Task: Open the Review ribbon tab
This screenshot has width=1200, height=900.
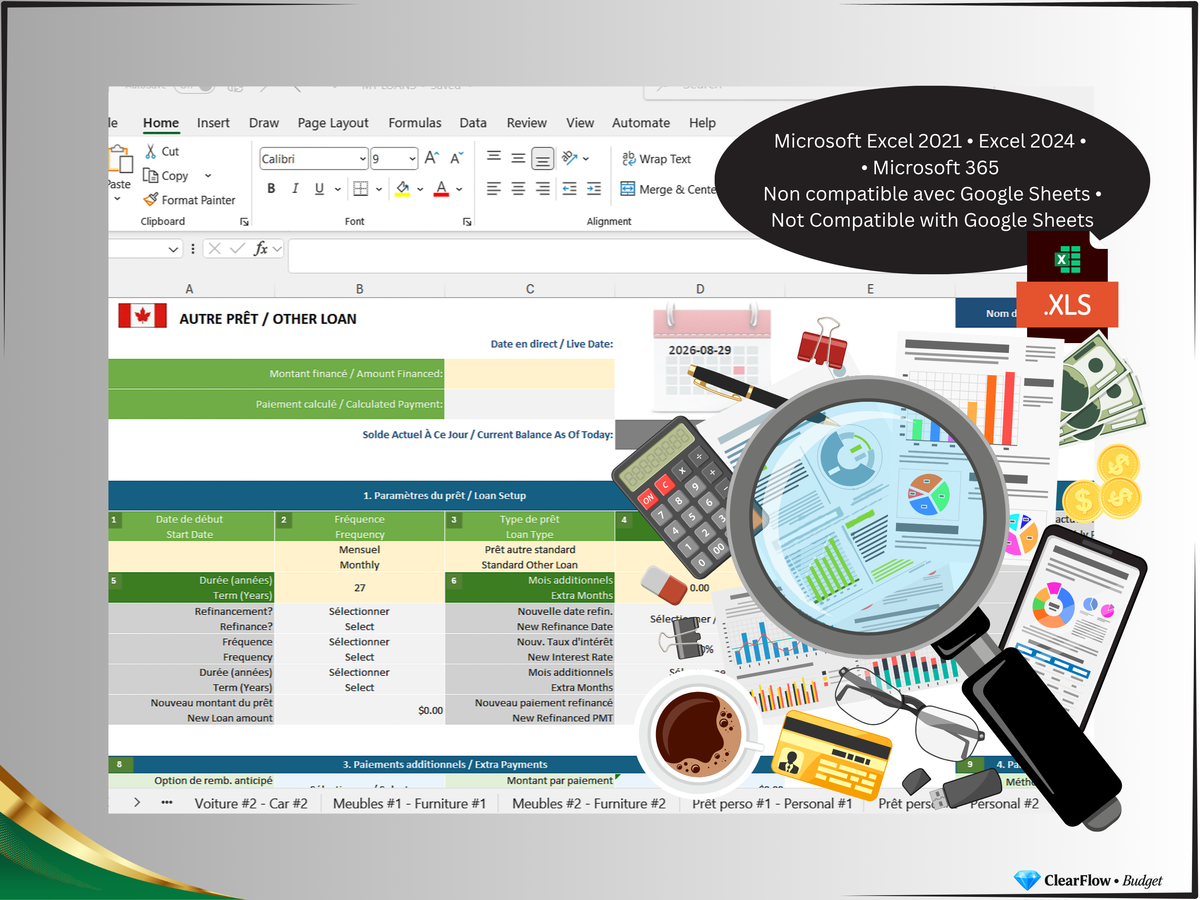Action: click(x=527, y=123)
